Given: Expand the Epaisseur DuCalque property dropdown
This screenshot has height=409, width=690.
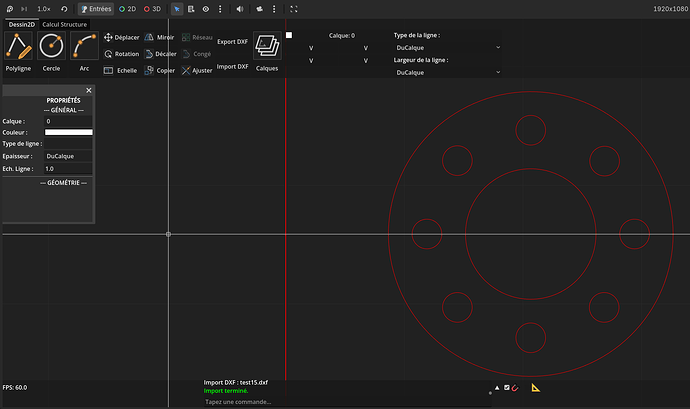Looking at the screenshot, I should point(68,156).
